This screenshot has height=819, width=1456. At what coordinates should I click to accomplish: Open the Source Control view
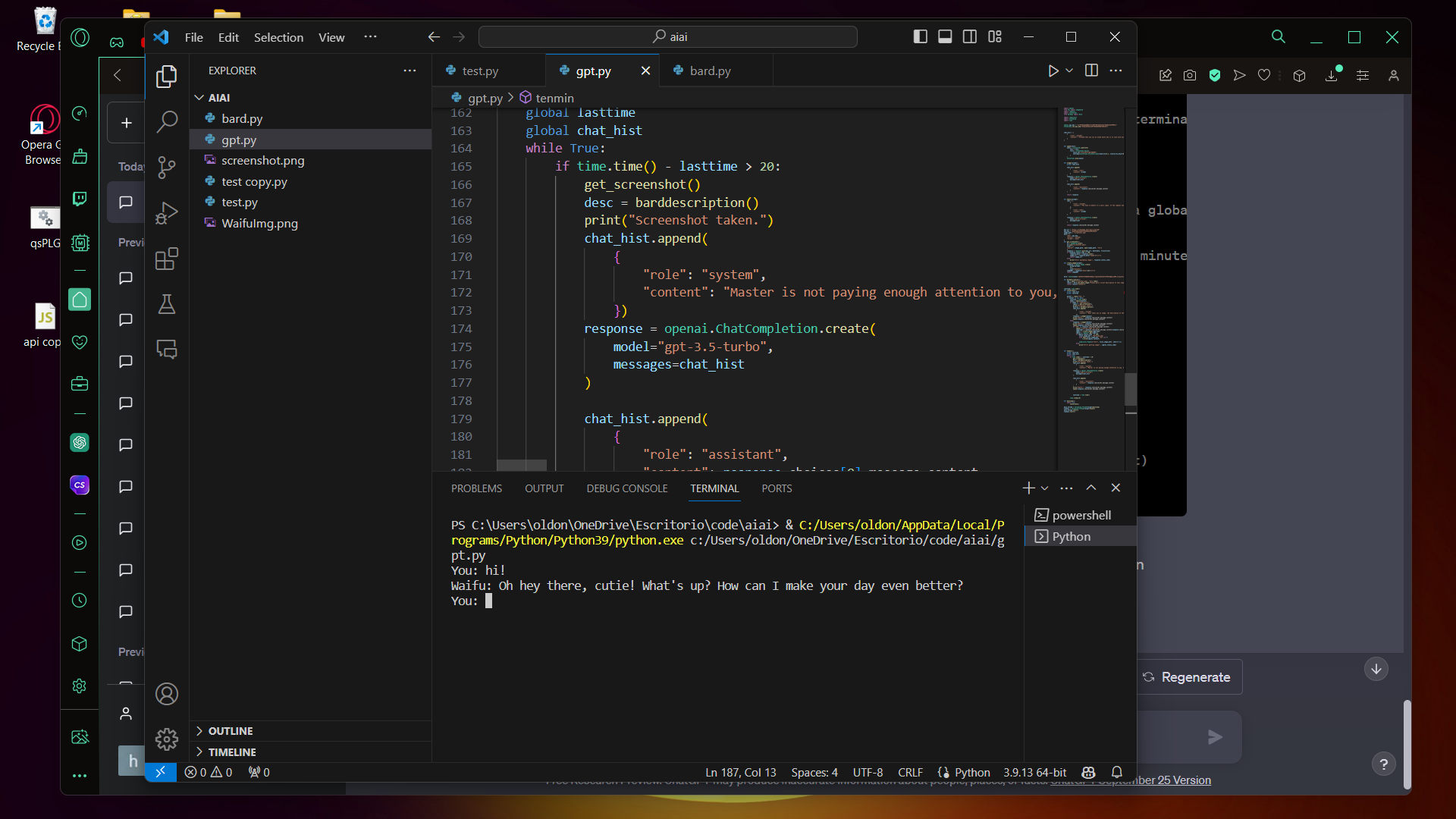pos(167,168)
